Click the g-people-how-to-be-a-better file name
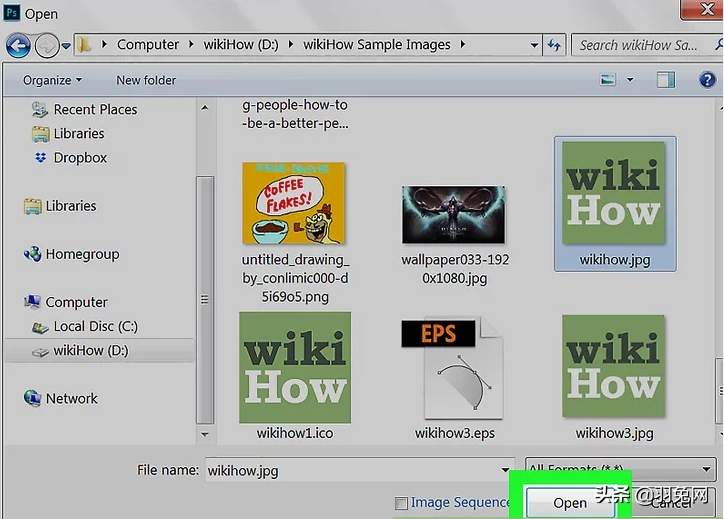Screen dimensions: 724x519 point(296,115)
